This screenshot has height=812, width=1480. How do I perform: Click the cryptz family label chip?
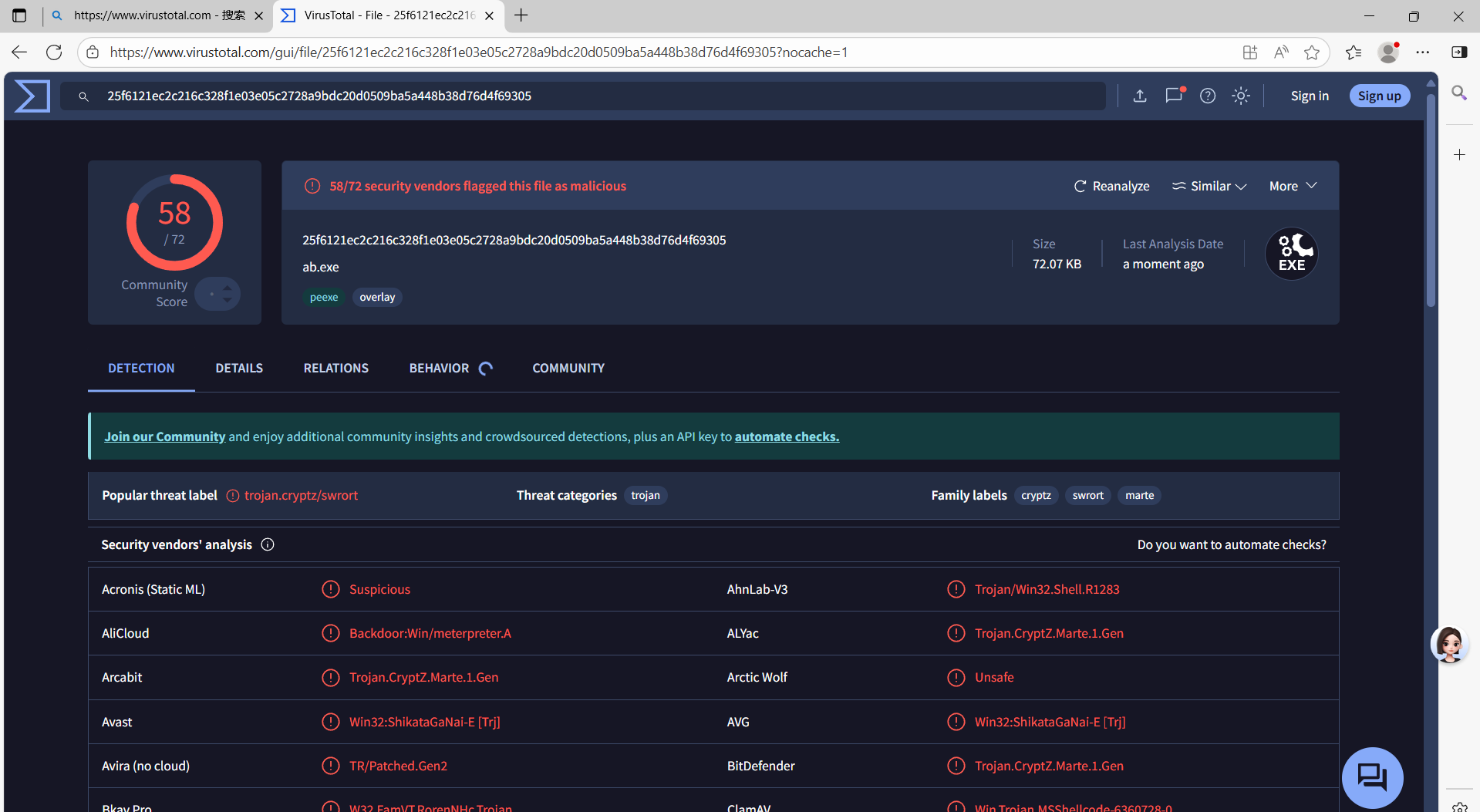[1036, 495]
